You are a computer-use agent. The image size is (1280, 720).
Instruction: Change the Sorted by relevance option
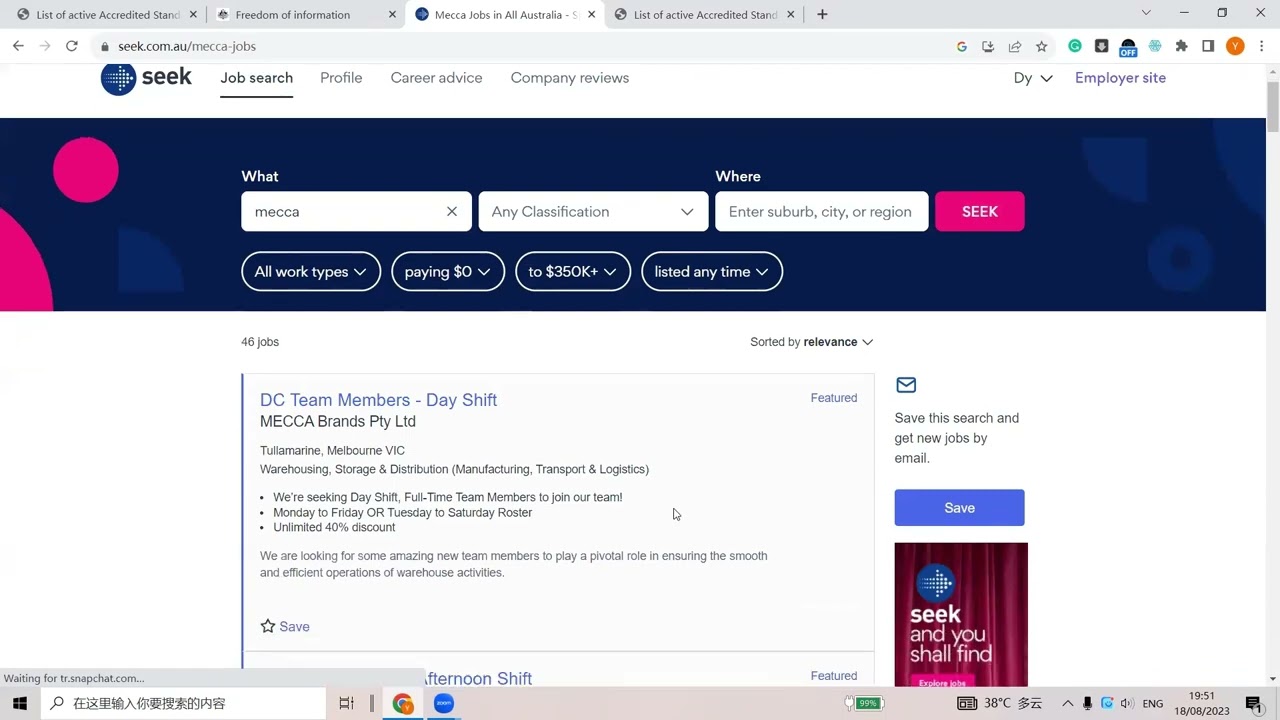(812, 342)
